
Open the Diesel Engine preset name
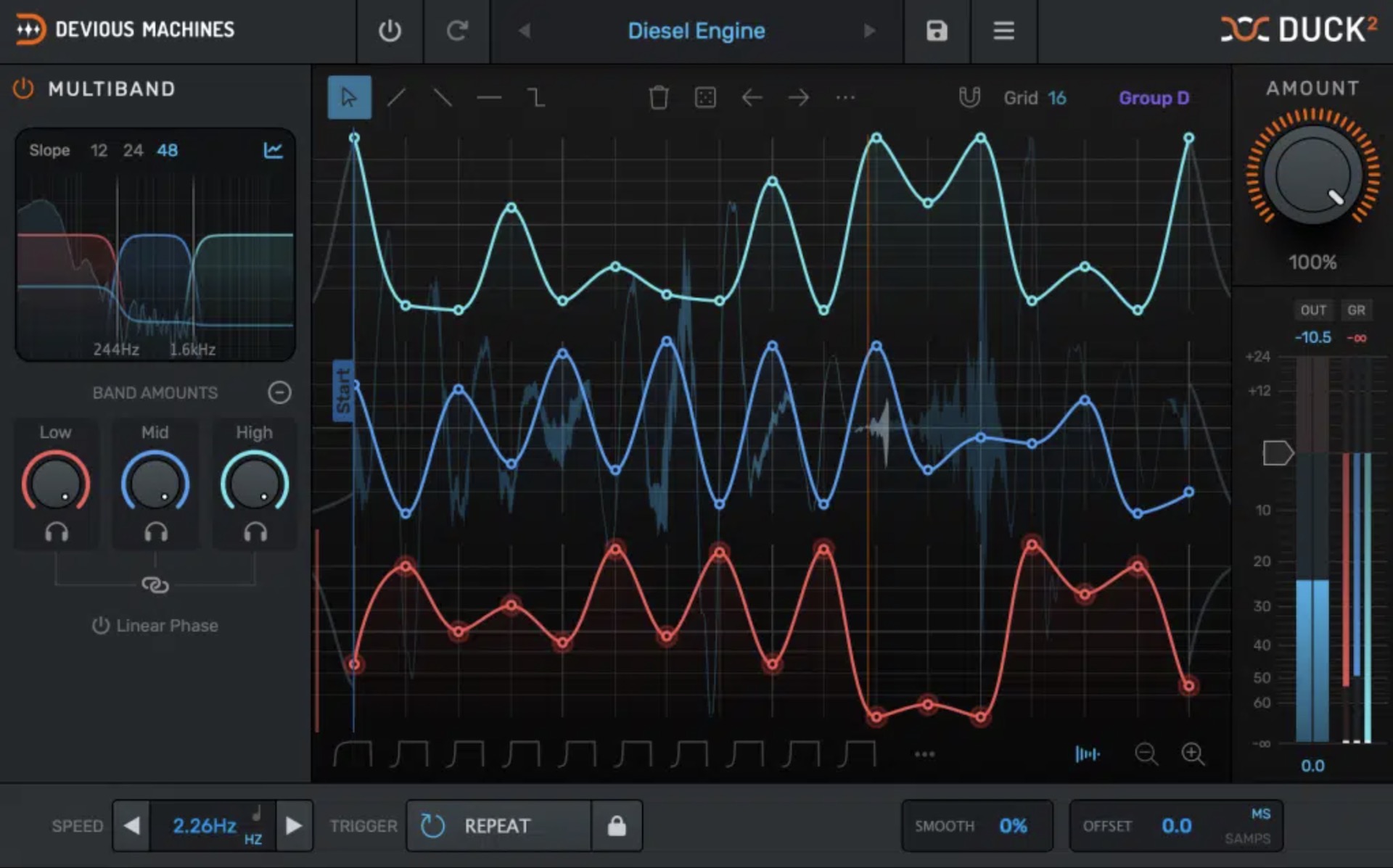[696, 30]
